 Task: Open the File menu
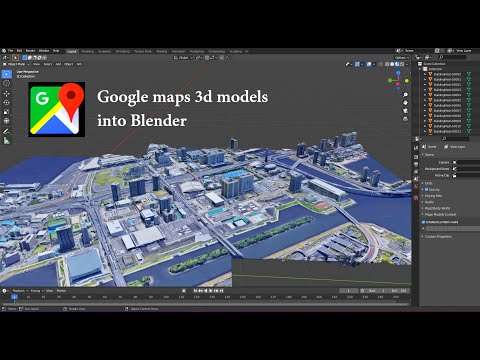pyautogui.click(x=11, y=51)
